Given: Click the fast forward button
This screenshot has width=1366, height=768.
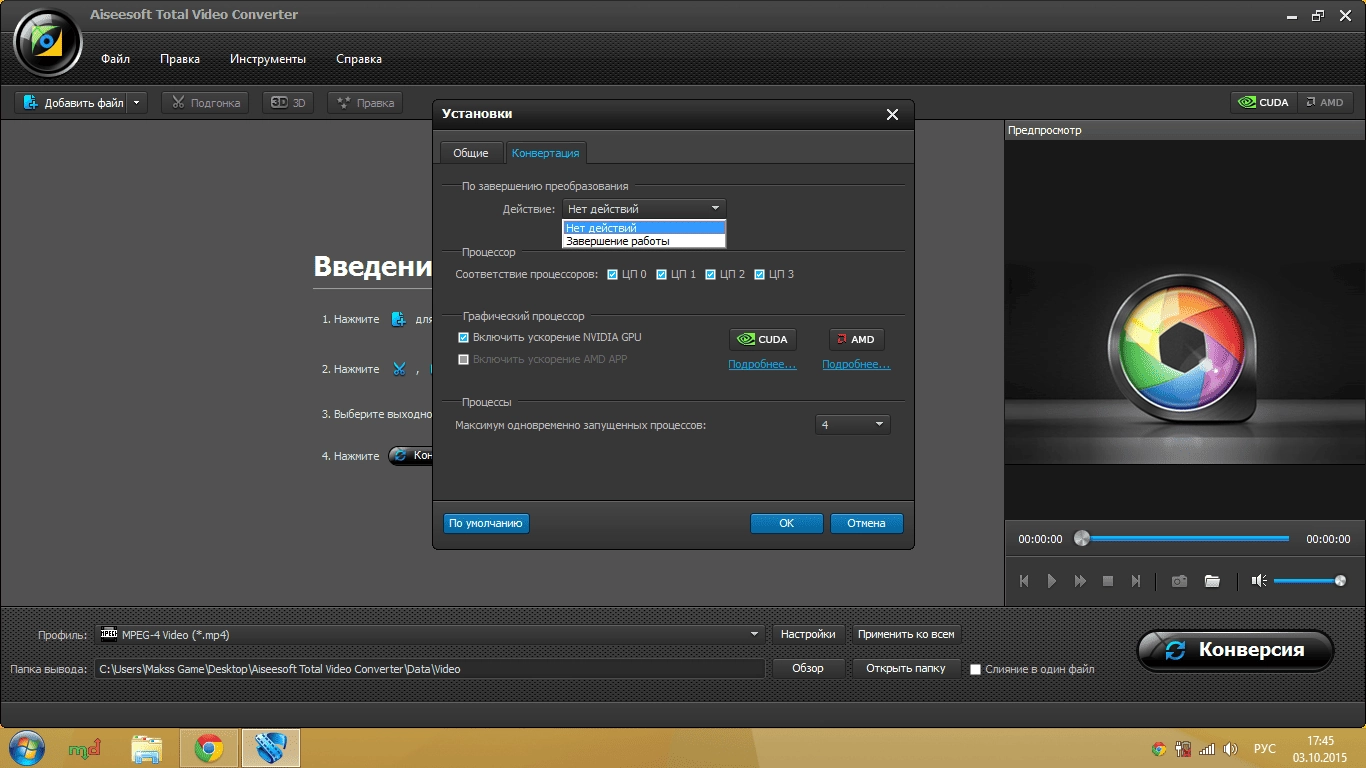Looking at the screenshot, I should coord(1080,581).
